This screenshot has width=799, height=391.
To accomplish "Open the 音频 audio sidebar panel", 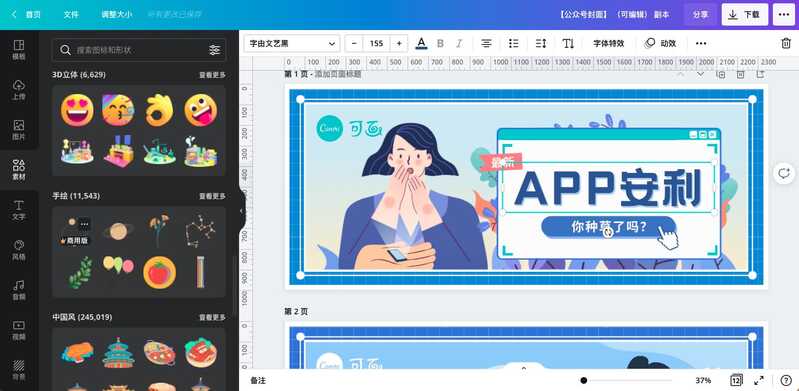I will [x=19, y=290].
